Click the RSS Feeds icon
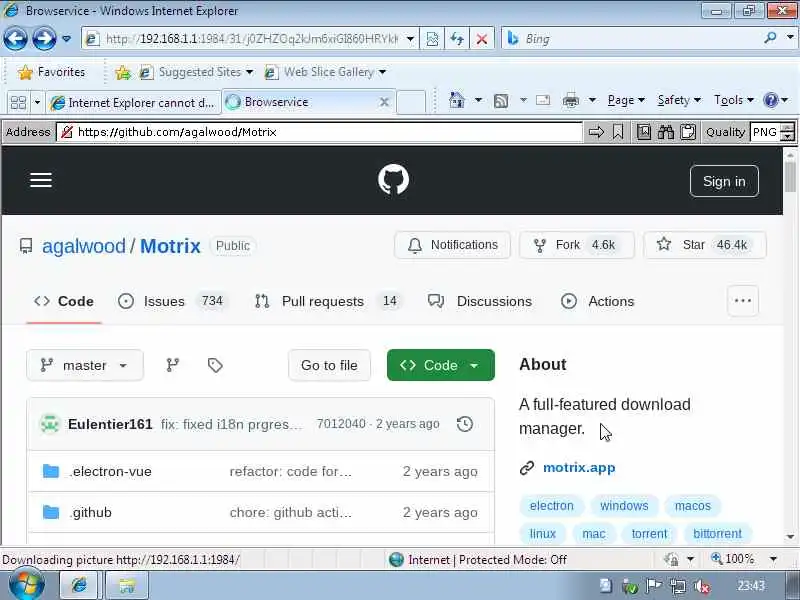 coord(501,101)
